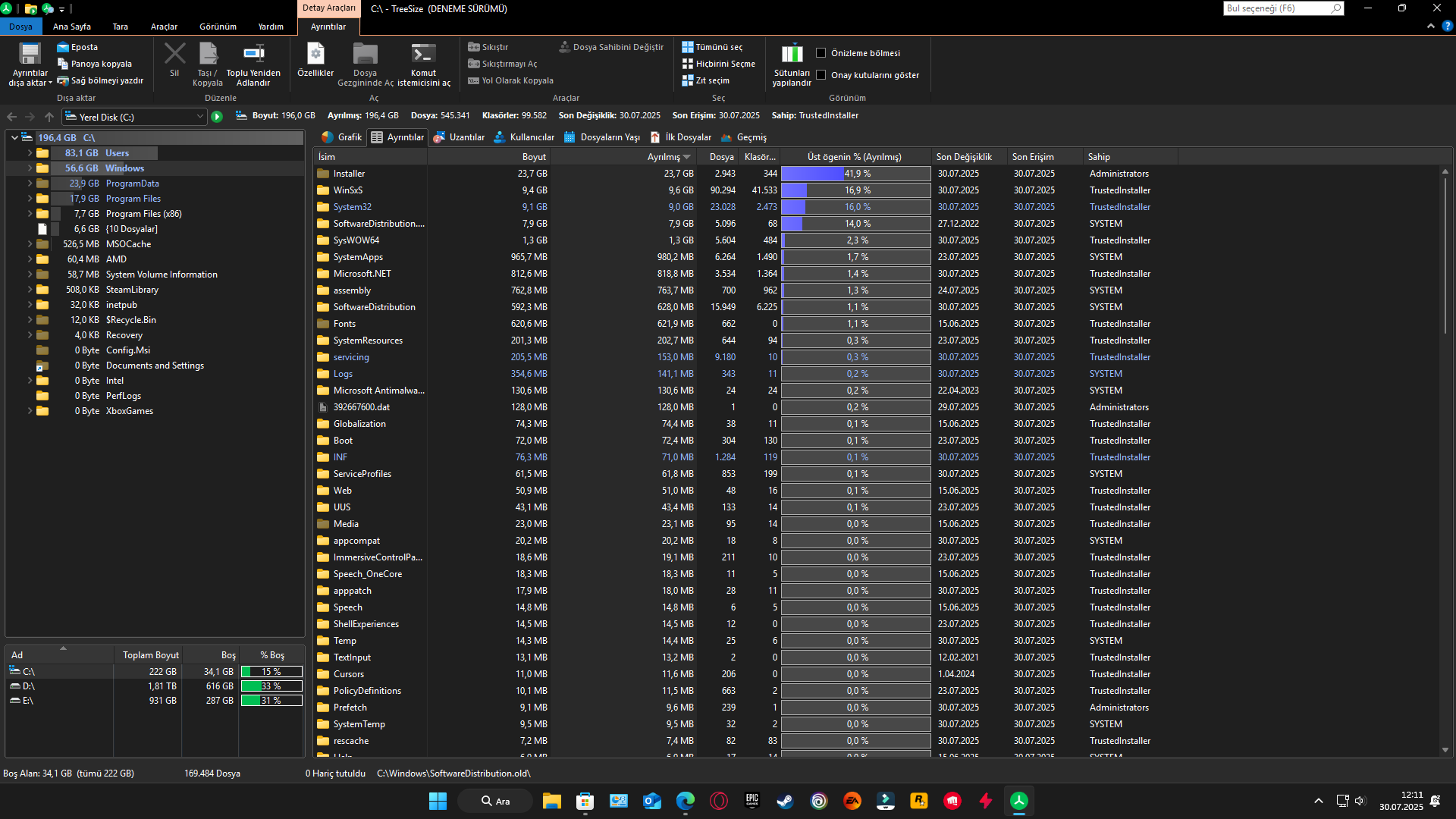Switch to the Geçmiş tab

[744, 137]
